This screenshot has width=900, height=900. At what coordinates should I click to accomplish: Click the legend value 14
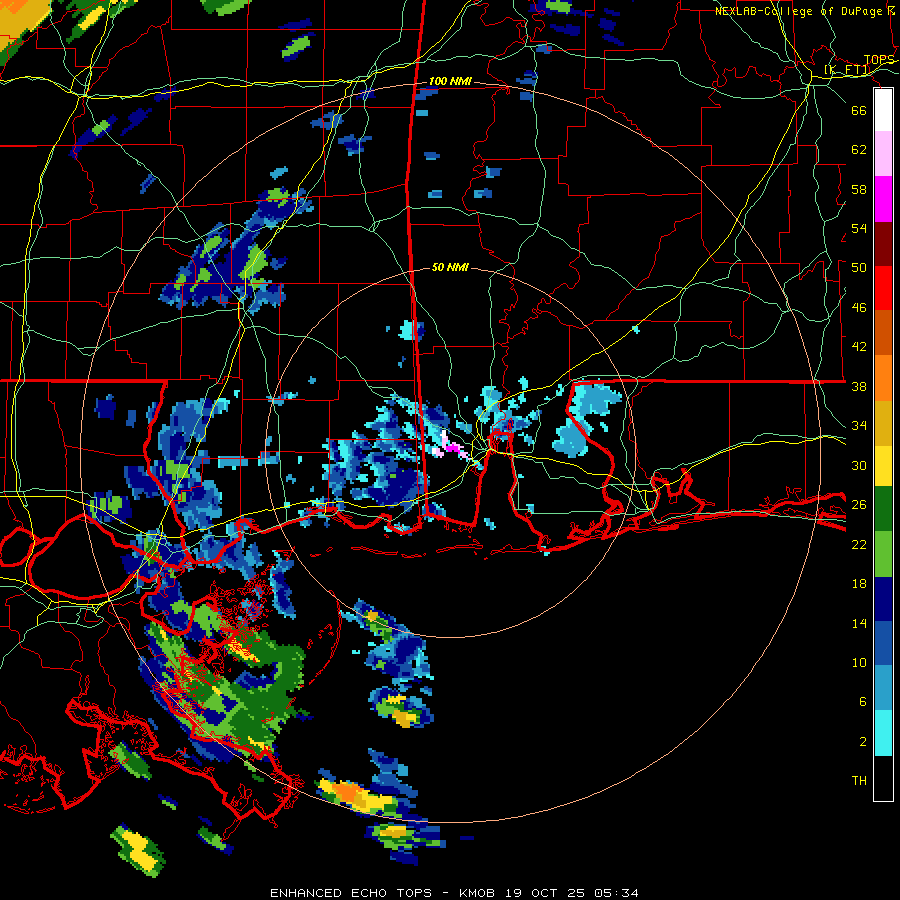(x=859, y=623)
